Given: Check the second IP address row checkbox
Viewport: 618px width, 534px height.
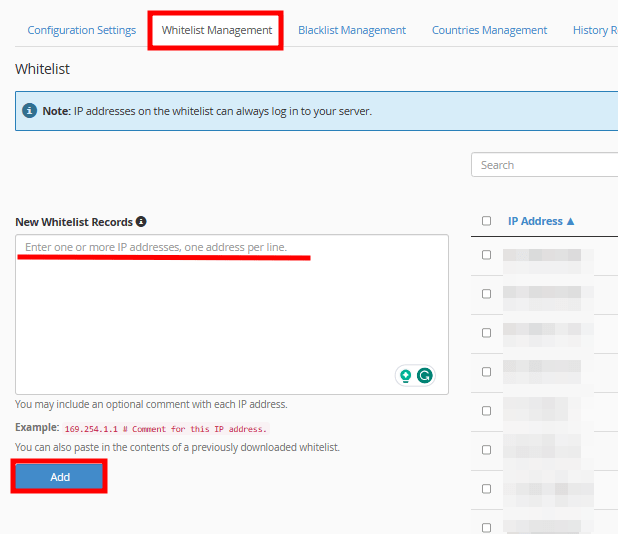Looking at the screenshot, I should (487, 294).
